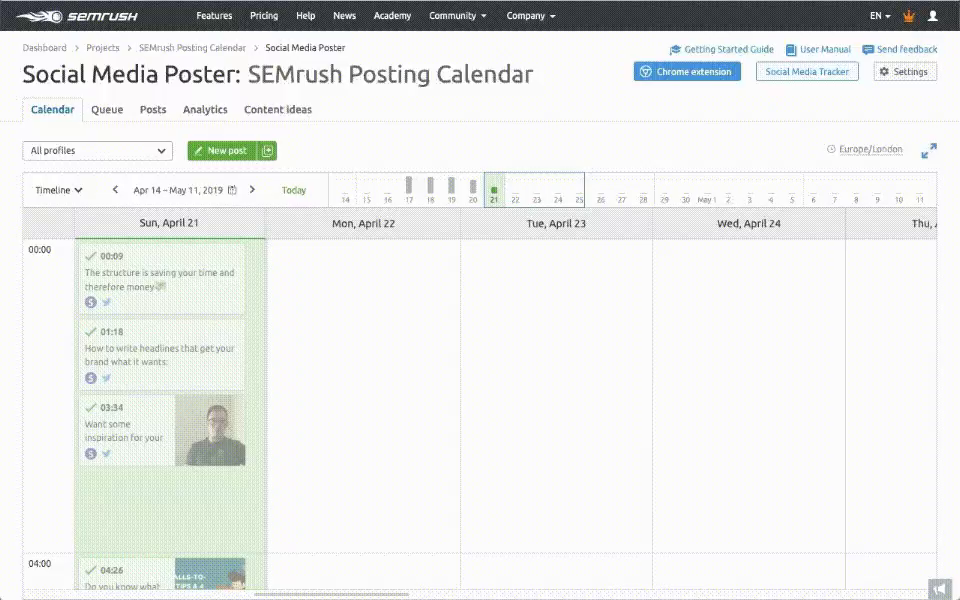
Task: Click the bulk add posts icon
Action: [x=267, y=151]
